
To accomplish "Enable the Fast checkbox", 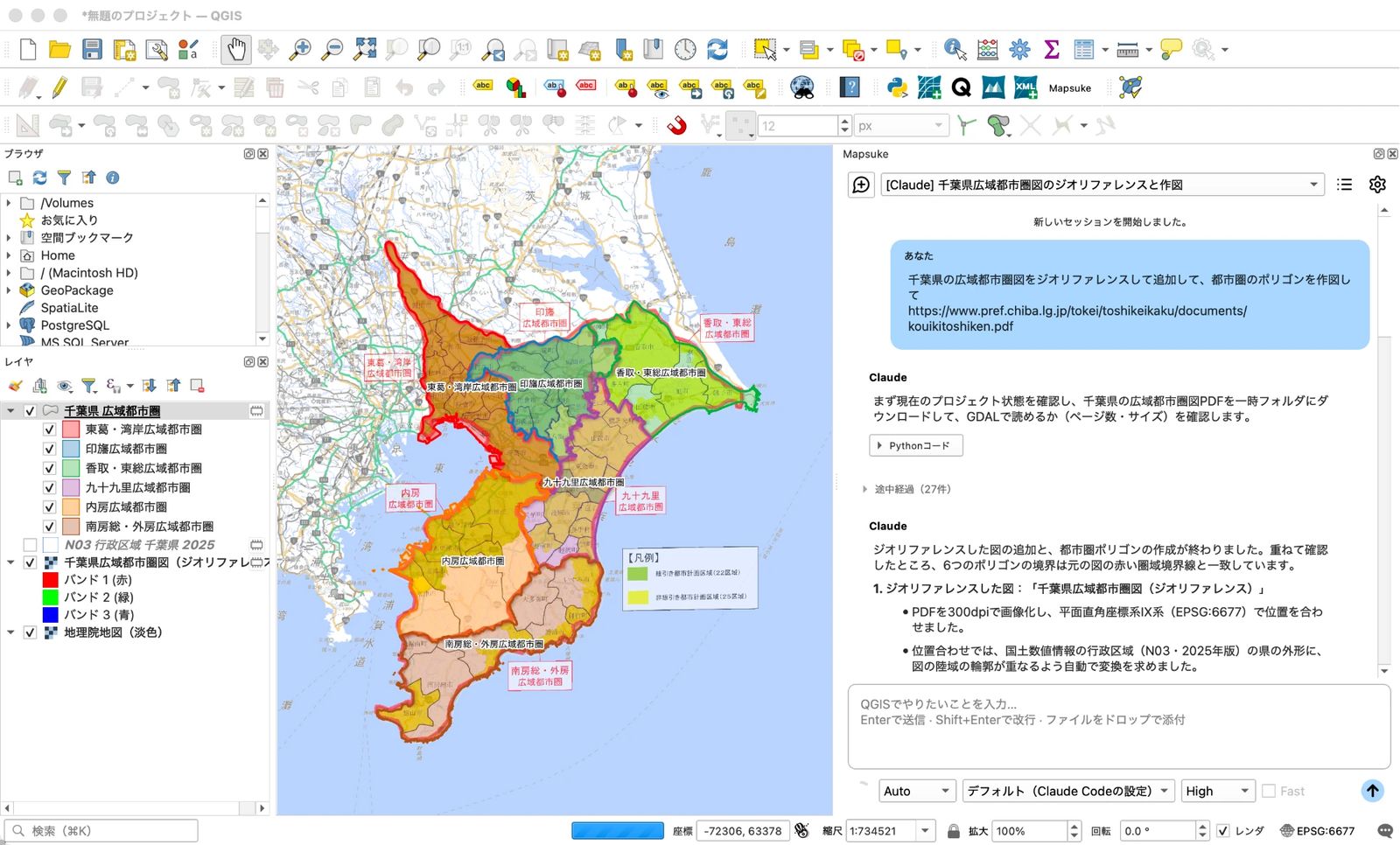I will pyautogui.click(x=1269, y=791).
